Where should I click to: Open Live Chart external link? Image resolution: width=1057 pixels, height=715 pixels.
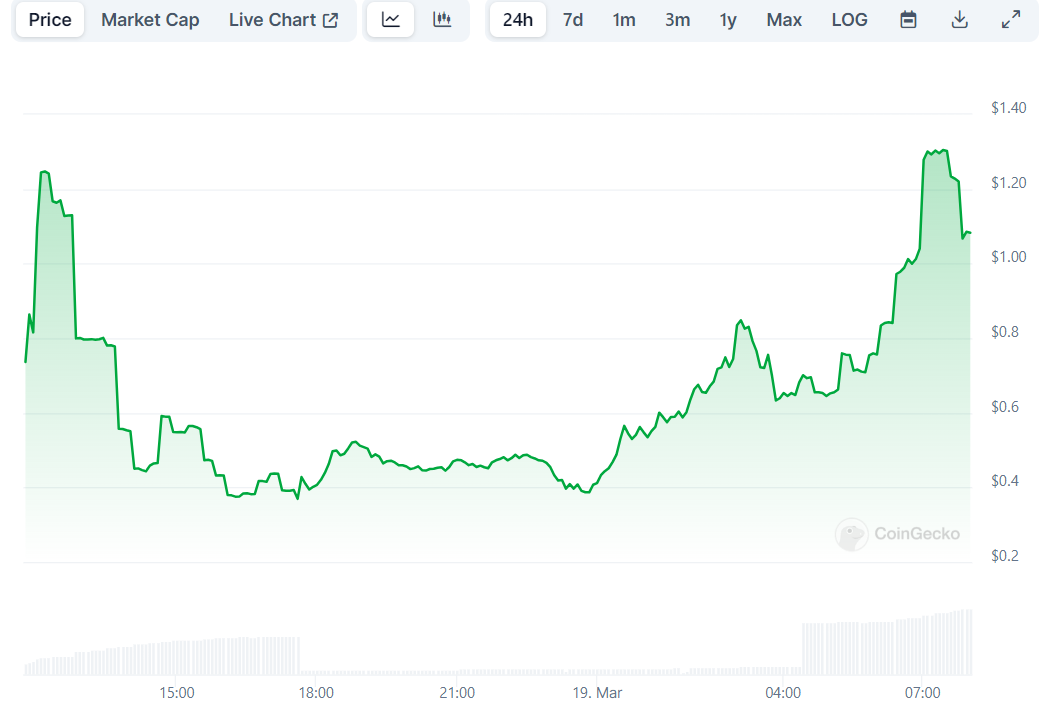tap(283, 20)
